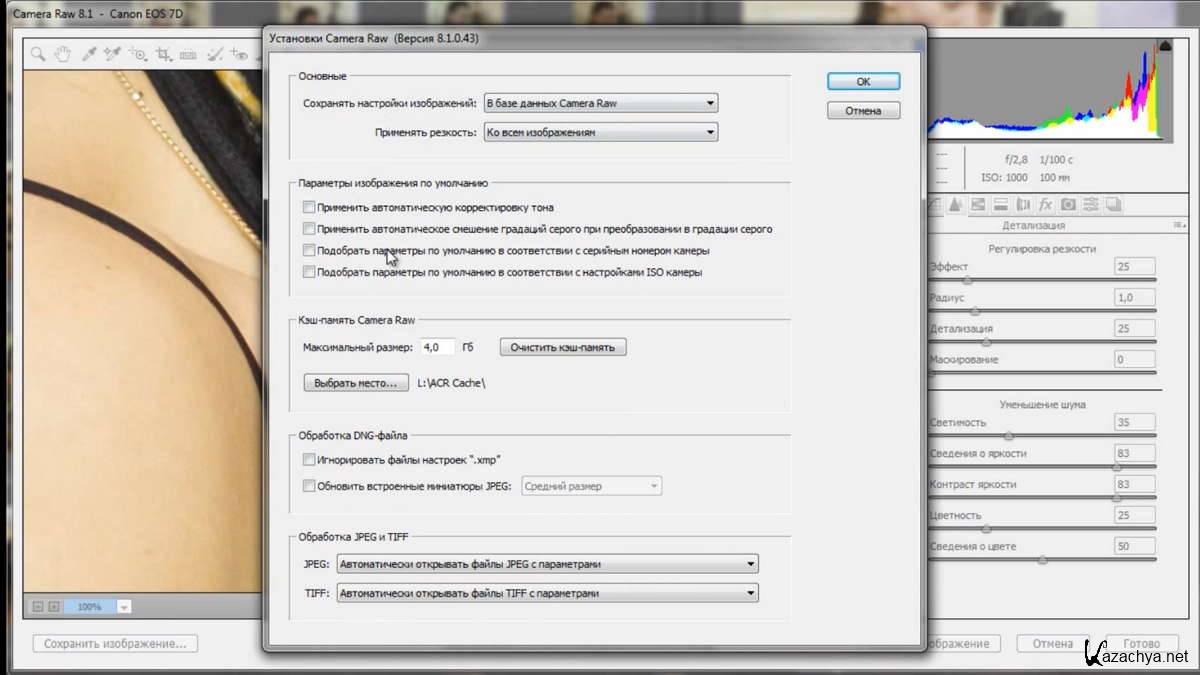This screenshot has height=675, width=1200.
Task: Open the JPEG handling dropdown
Action: [x=547, y=564]
